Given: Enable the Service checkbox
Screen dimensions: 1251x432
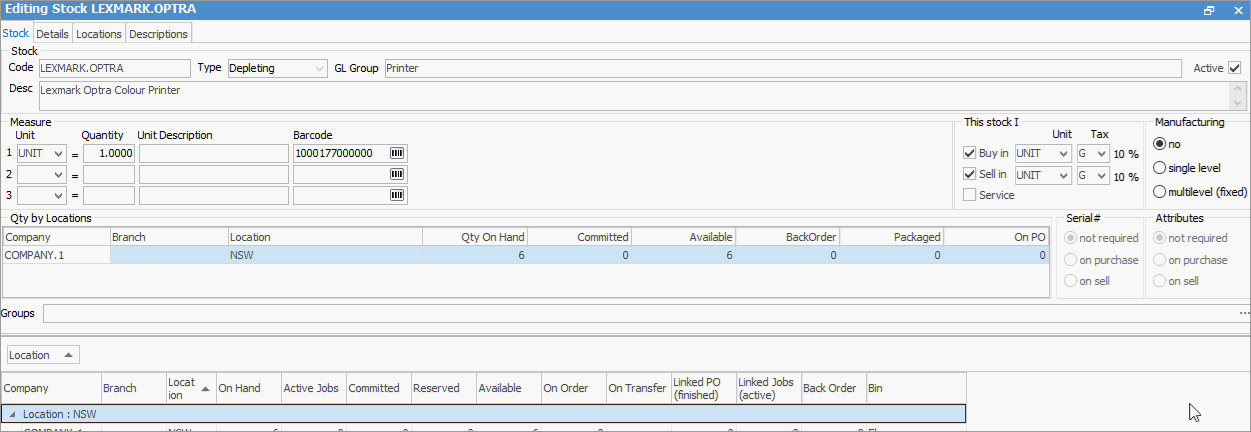Looking at the screenshot, I should [969, 196].
